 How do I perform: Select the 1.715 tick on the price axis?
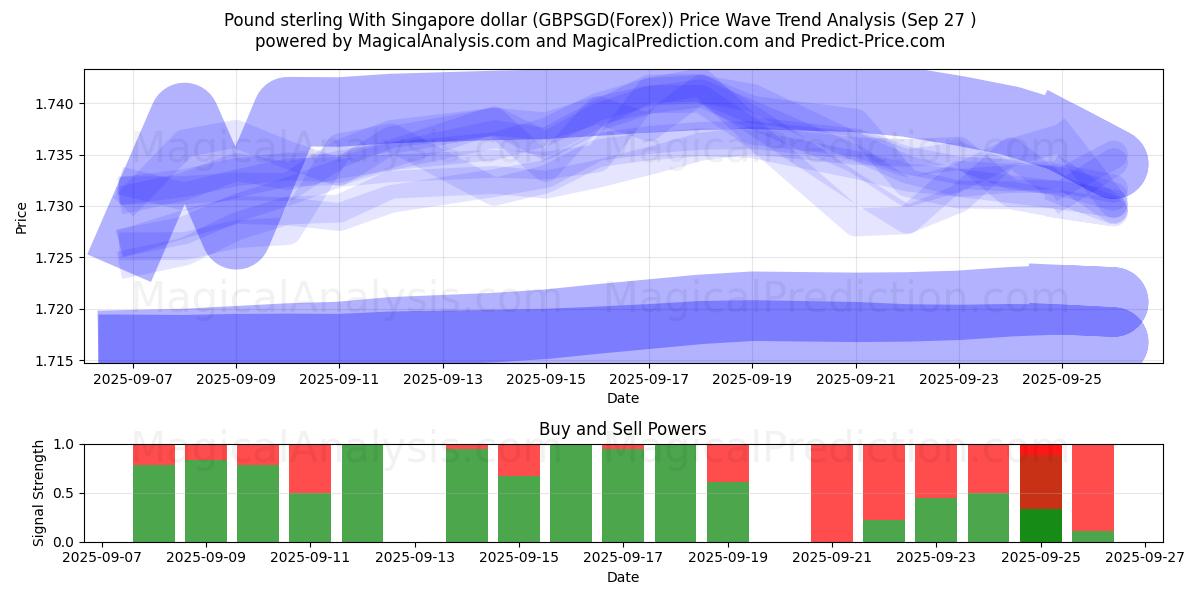tap(58, 361)
